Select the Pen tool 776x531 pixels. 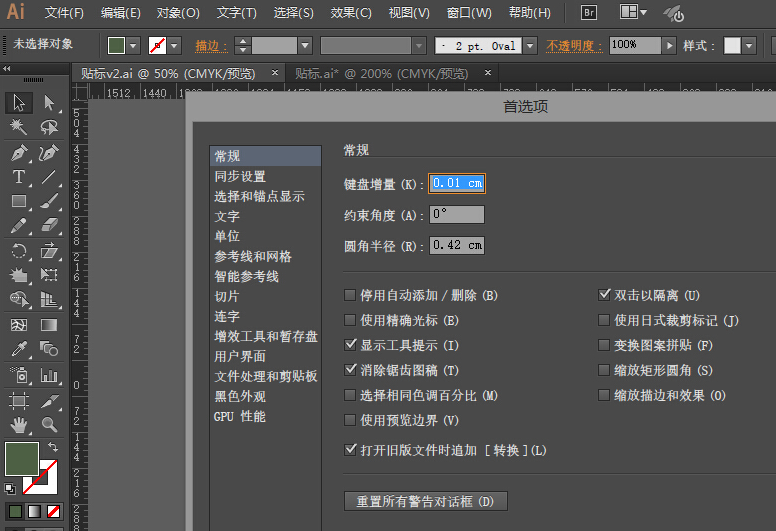point(19,152)
